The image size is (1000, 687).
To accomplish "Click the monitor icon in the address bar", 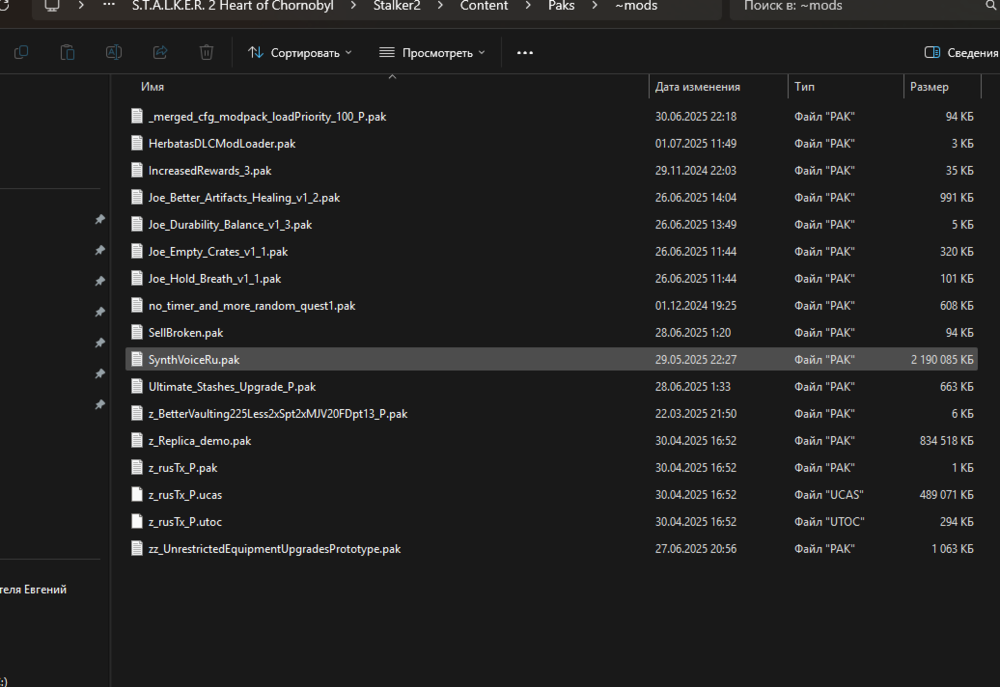I will pos(52,6).
